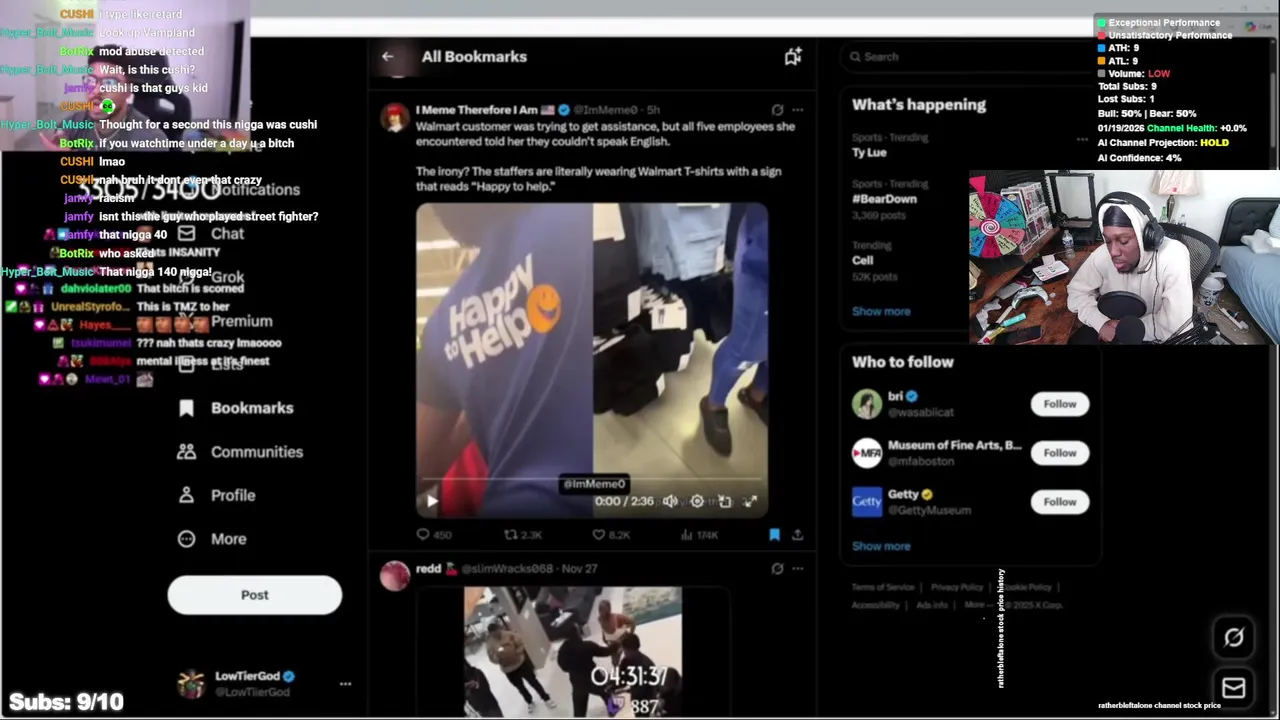Open Bookmarks in the sidebar
This screenshot has height=720, width=1280.
point(236,408)
